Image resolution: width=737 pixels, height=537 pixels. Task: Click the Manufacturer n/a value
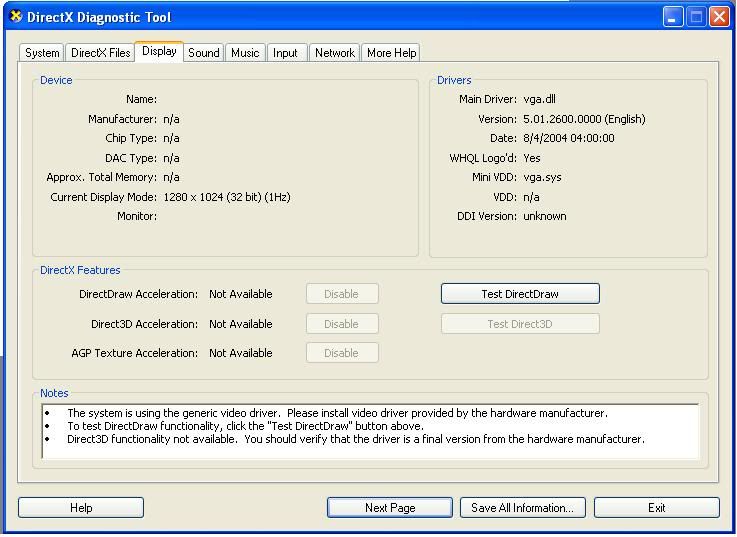(171, 119)
